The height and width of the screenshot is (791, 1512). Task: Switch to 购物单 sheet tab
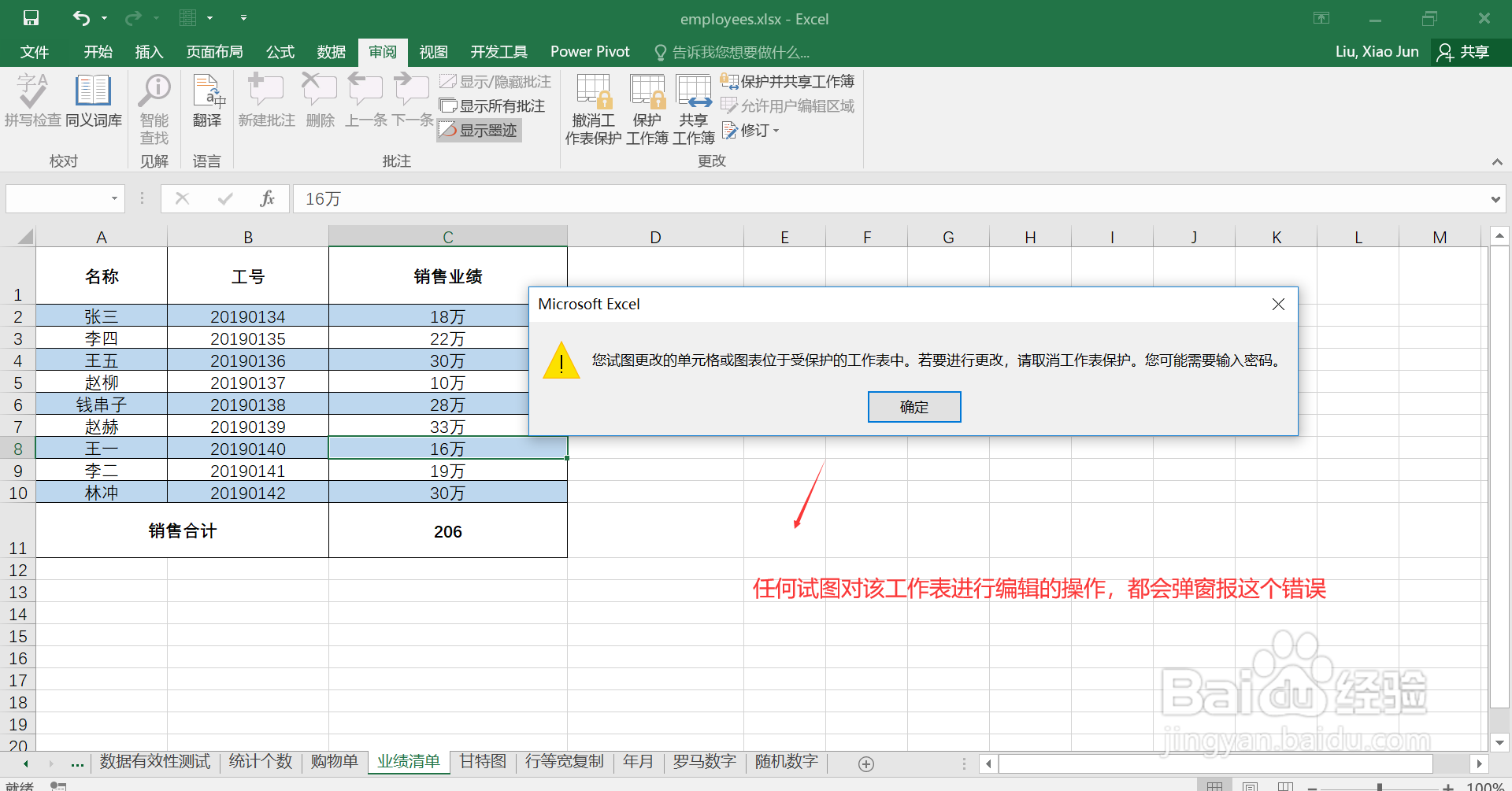click(x=334, y=762)
